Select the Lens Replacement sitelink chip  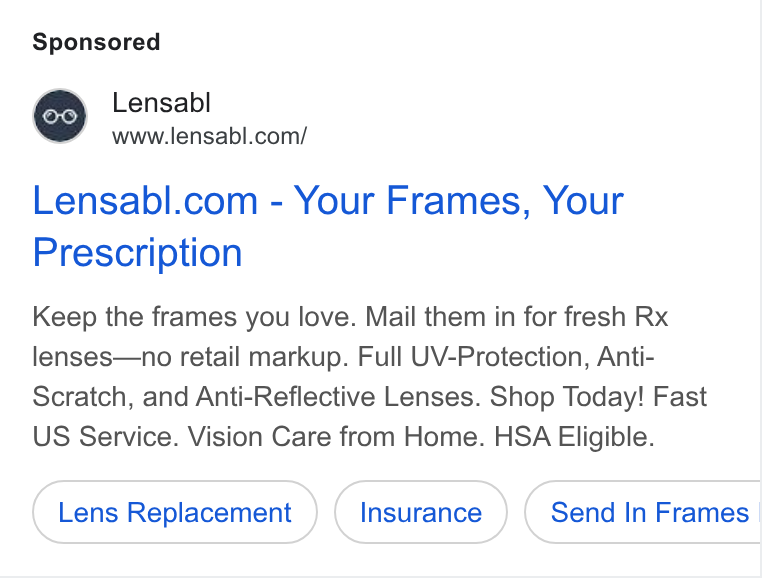tap(175, 512)
